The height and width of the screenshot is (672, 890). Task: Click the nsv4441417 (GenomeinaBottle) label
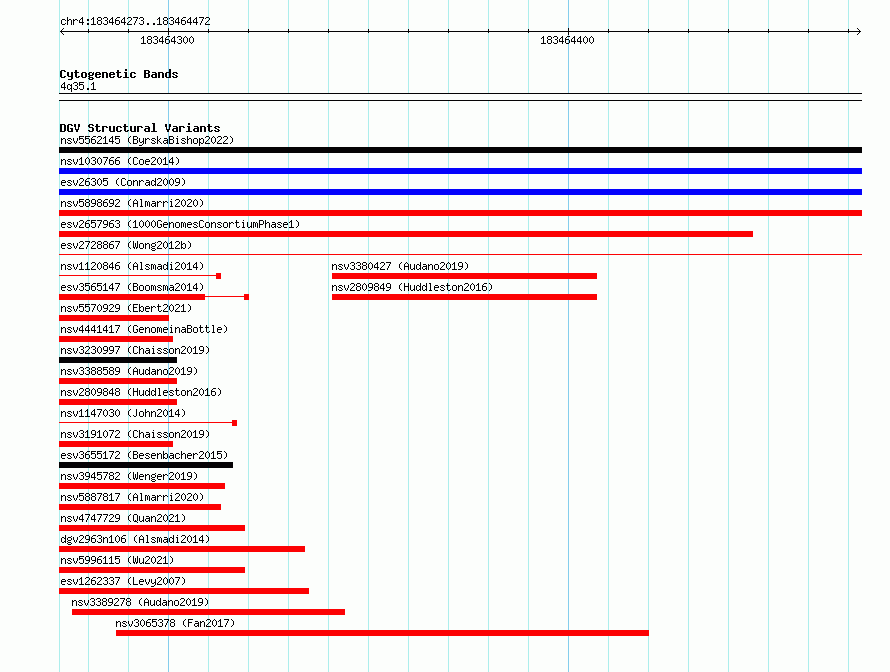point(144,329)
